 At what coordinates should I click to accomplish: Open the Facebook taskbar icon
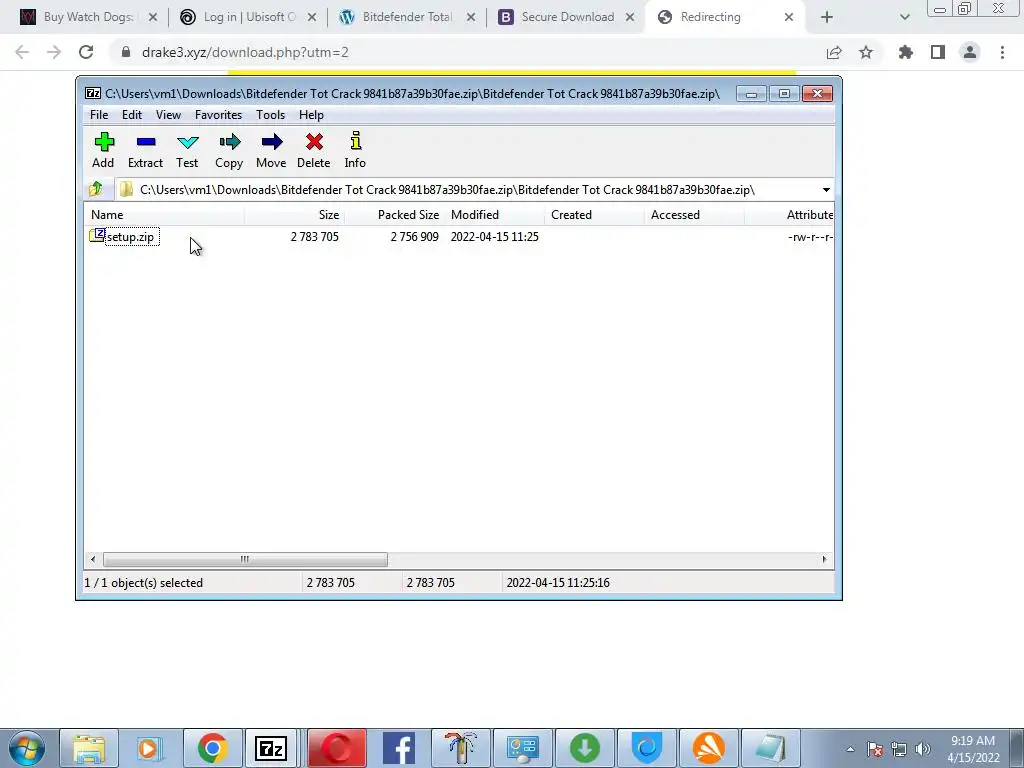pos(399,748)
